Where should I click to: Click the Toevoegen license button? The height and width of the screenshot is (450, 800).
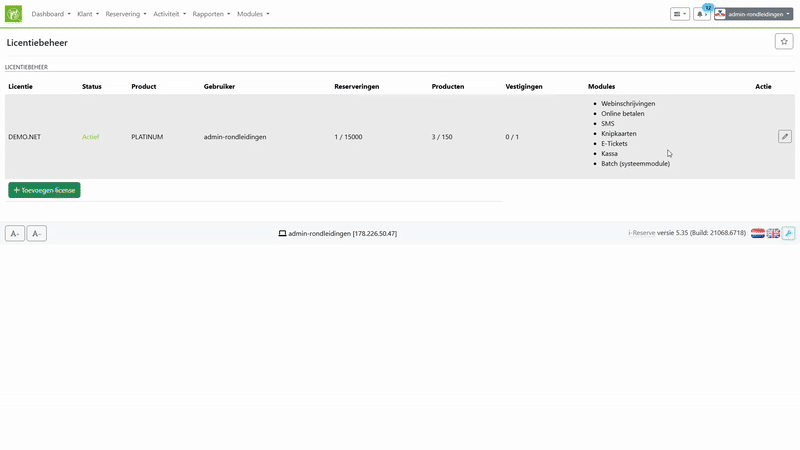click(44, 190)
